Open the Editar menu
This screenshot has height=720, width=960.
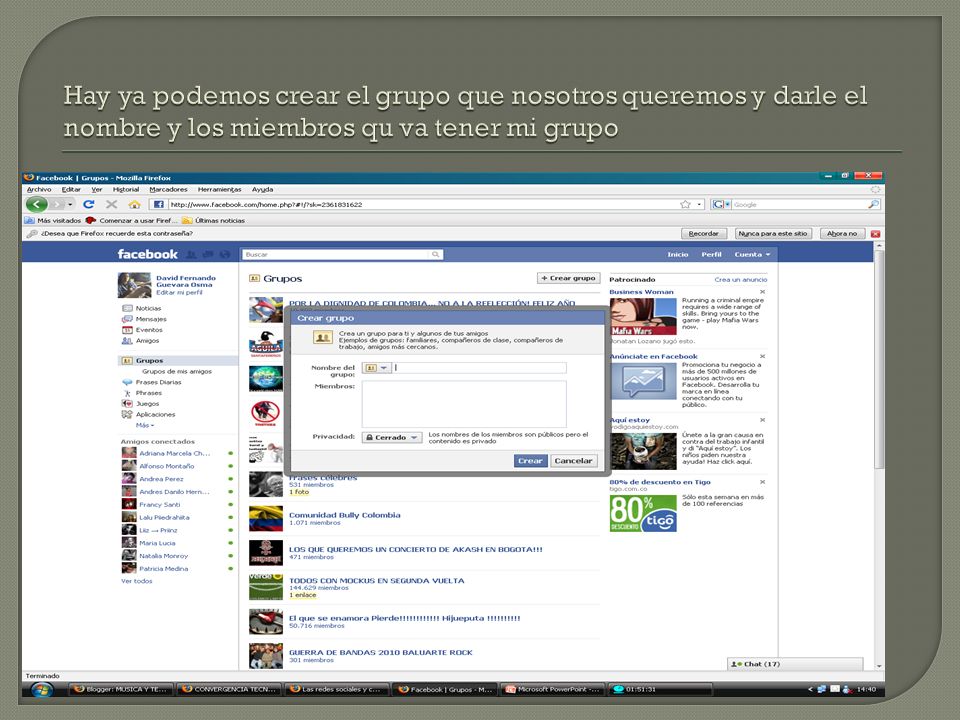pos(71,190)
